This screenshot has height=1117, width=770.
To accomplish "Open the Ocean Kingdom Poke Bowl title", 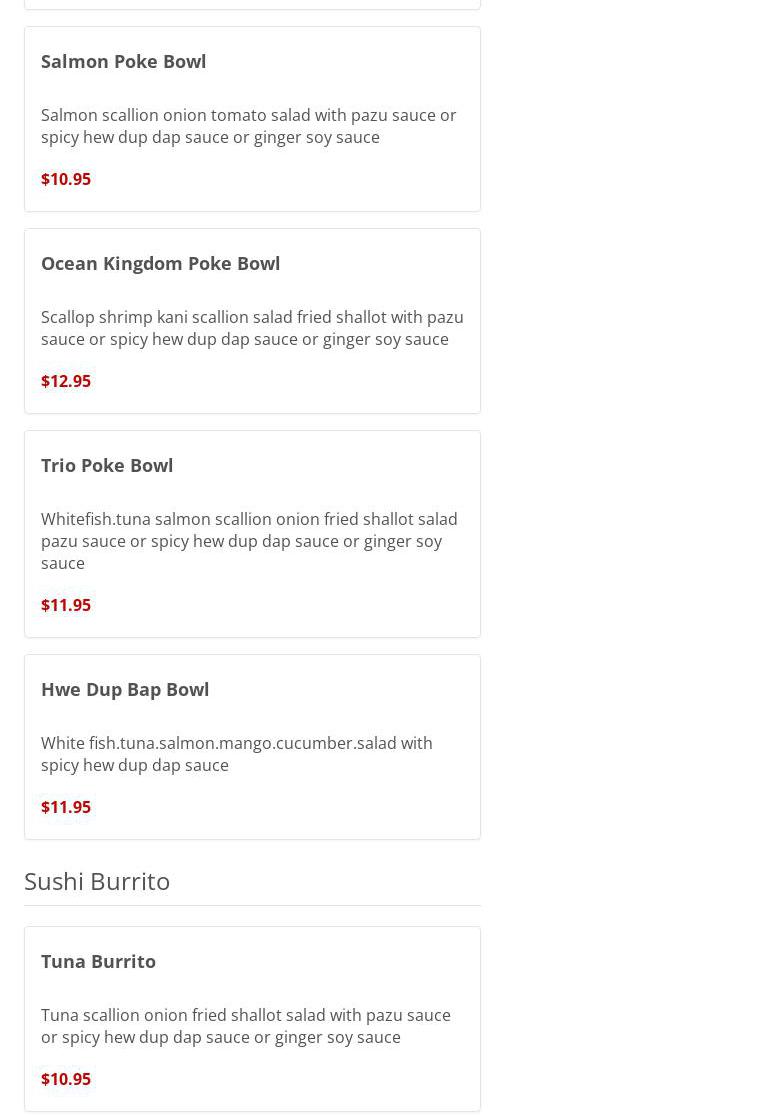I will click(160, 263).
